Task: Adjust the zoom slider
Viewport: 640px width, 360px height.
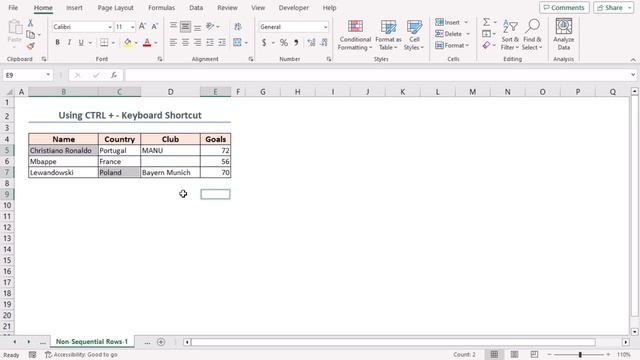Action: [x=580, y=355]
